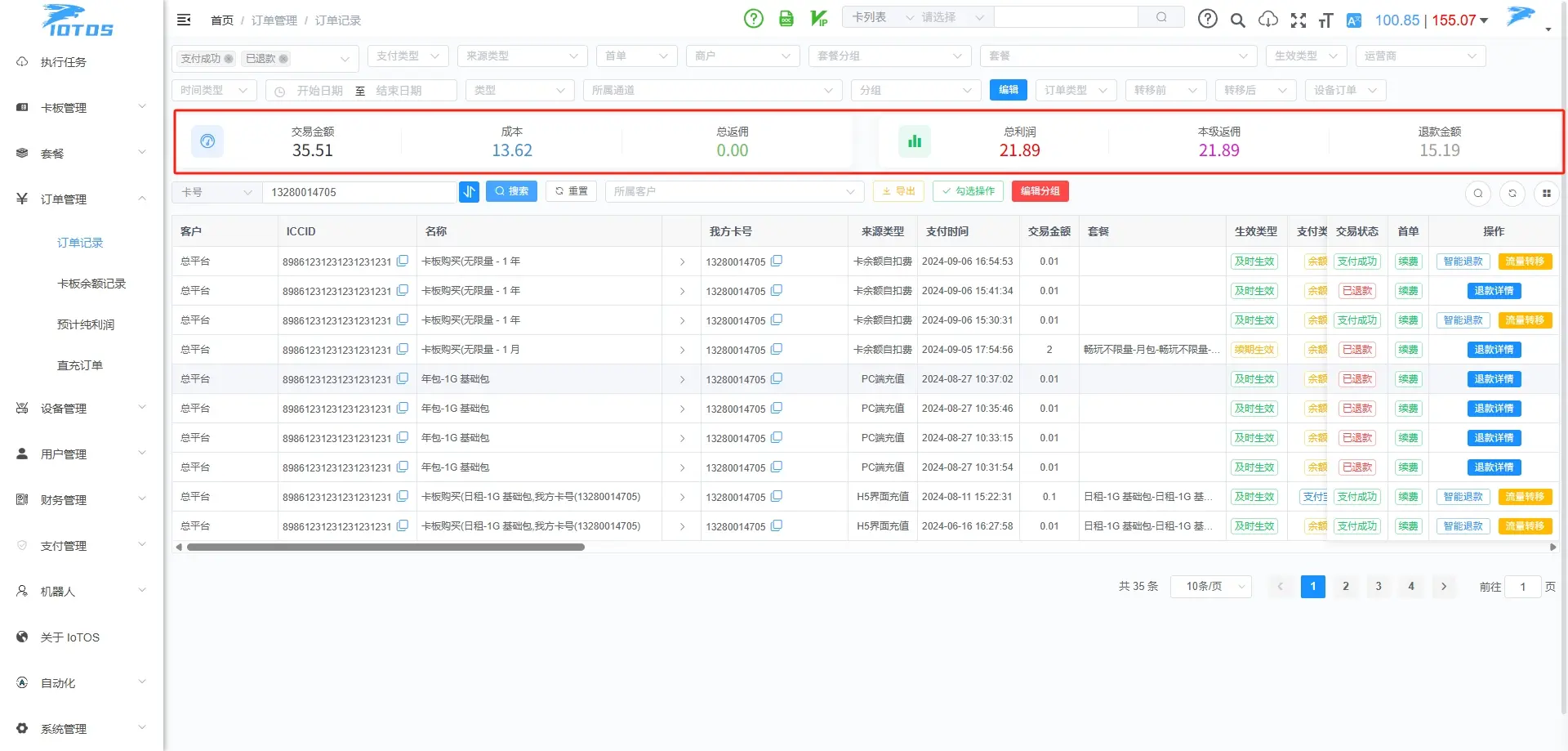This screenshot has height=751, width=1568.
Task: Click the blue gauge icon beside 交易金额
Action: pos(207,141)
